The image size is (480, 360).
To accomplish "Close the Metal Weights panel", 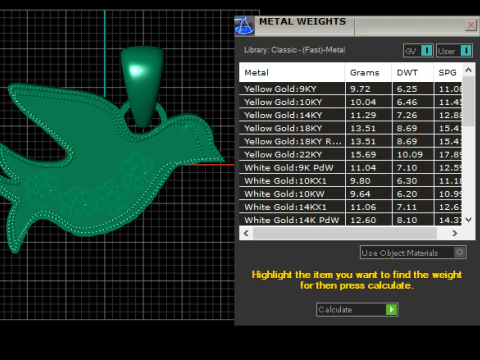I will tap(471, 25).
